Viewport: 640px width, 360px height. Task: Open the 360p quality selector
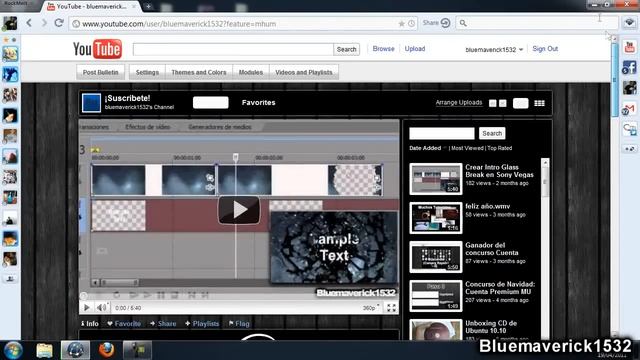click(371, 308)
